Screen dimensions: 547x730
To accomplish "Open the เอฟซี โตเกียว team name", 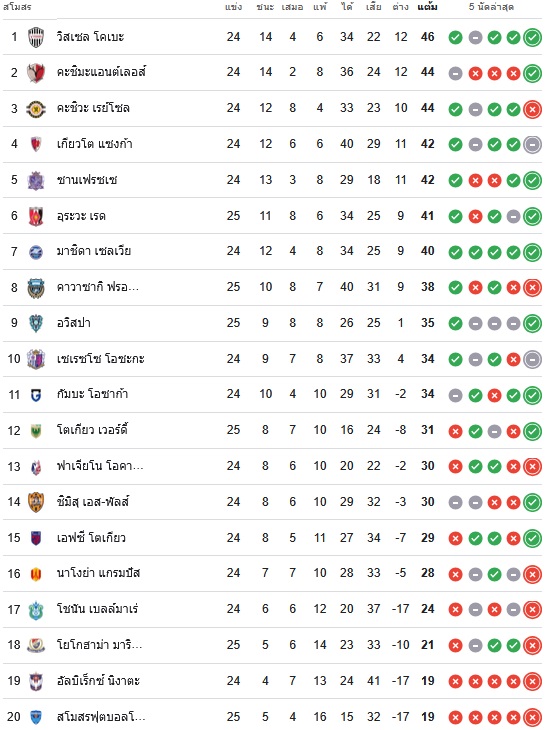I will click(x=91, y=538).
